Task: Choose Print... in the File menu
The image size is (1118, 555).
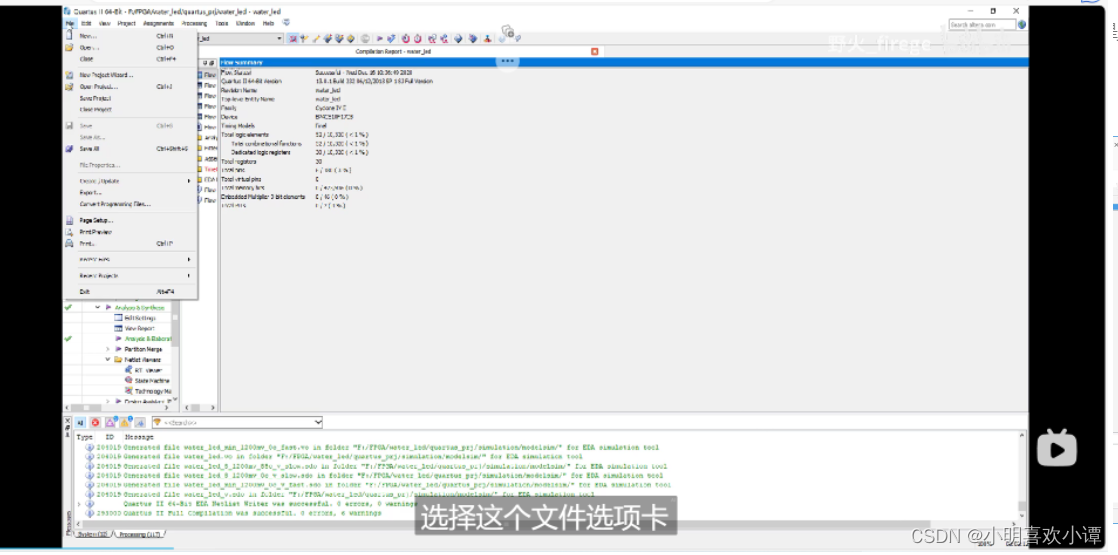Action: (130, 243)
